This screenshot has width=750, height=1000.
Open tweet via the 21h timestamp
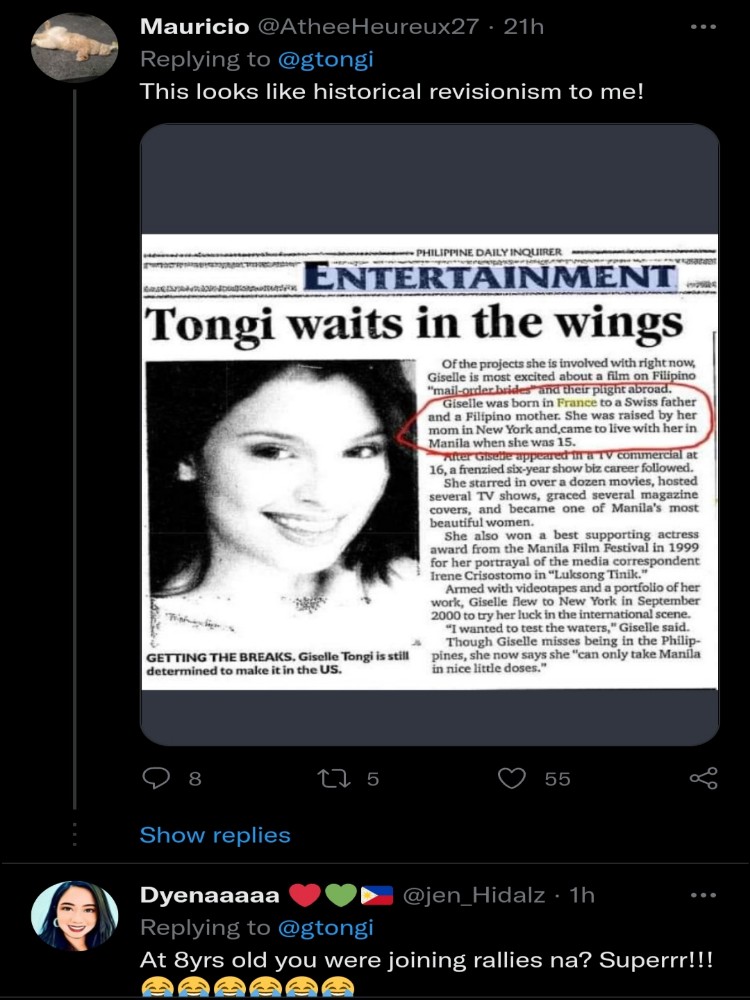524,27
